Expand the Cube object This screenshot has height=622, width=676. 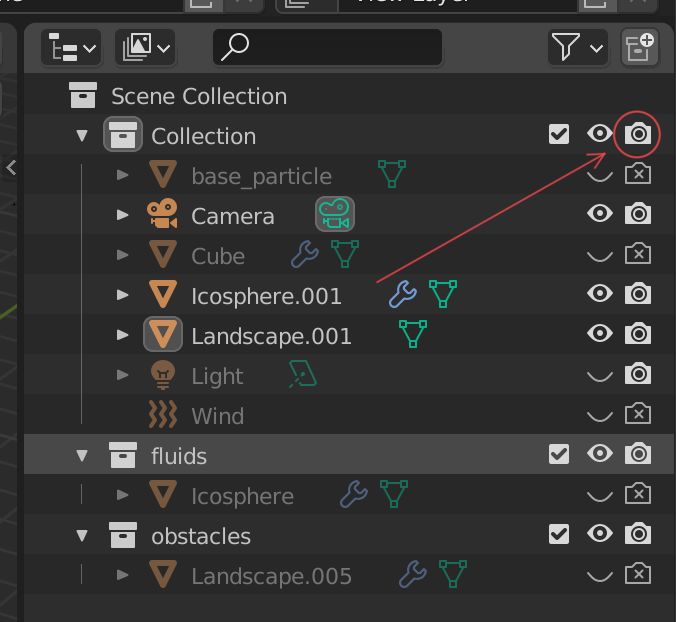point(122,255)
